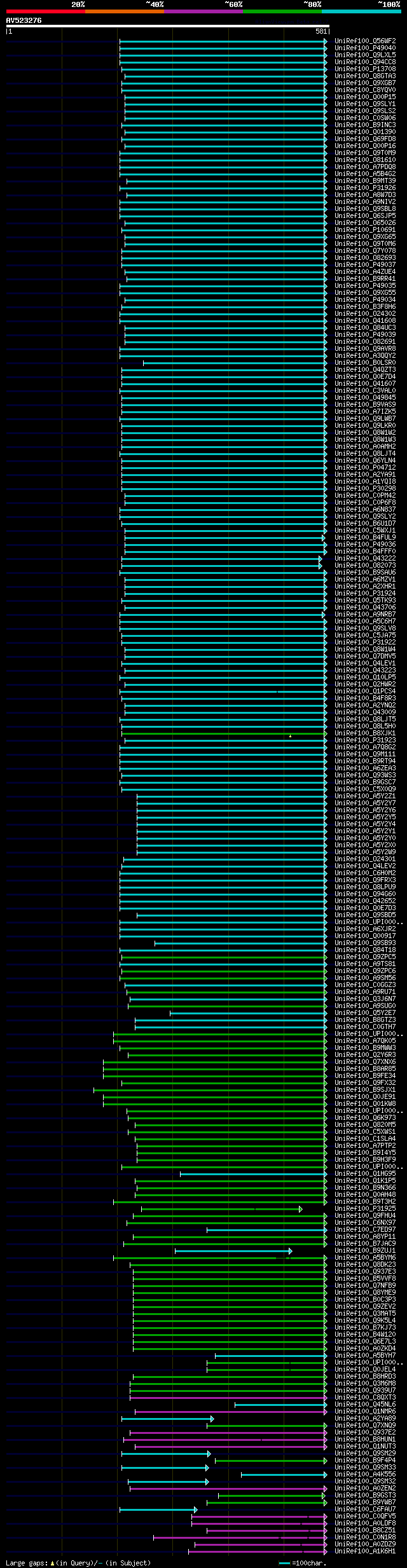
Task: Click hit label UniRef100_Q56WF2
Action: coord(365,41)
